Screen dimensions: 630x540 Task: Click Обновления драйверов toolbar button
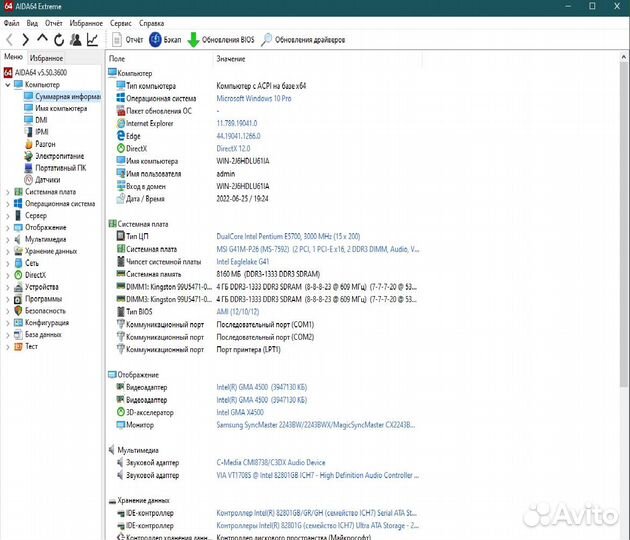click(303, 40)
